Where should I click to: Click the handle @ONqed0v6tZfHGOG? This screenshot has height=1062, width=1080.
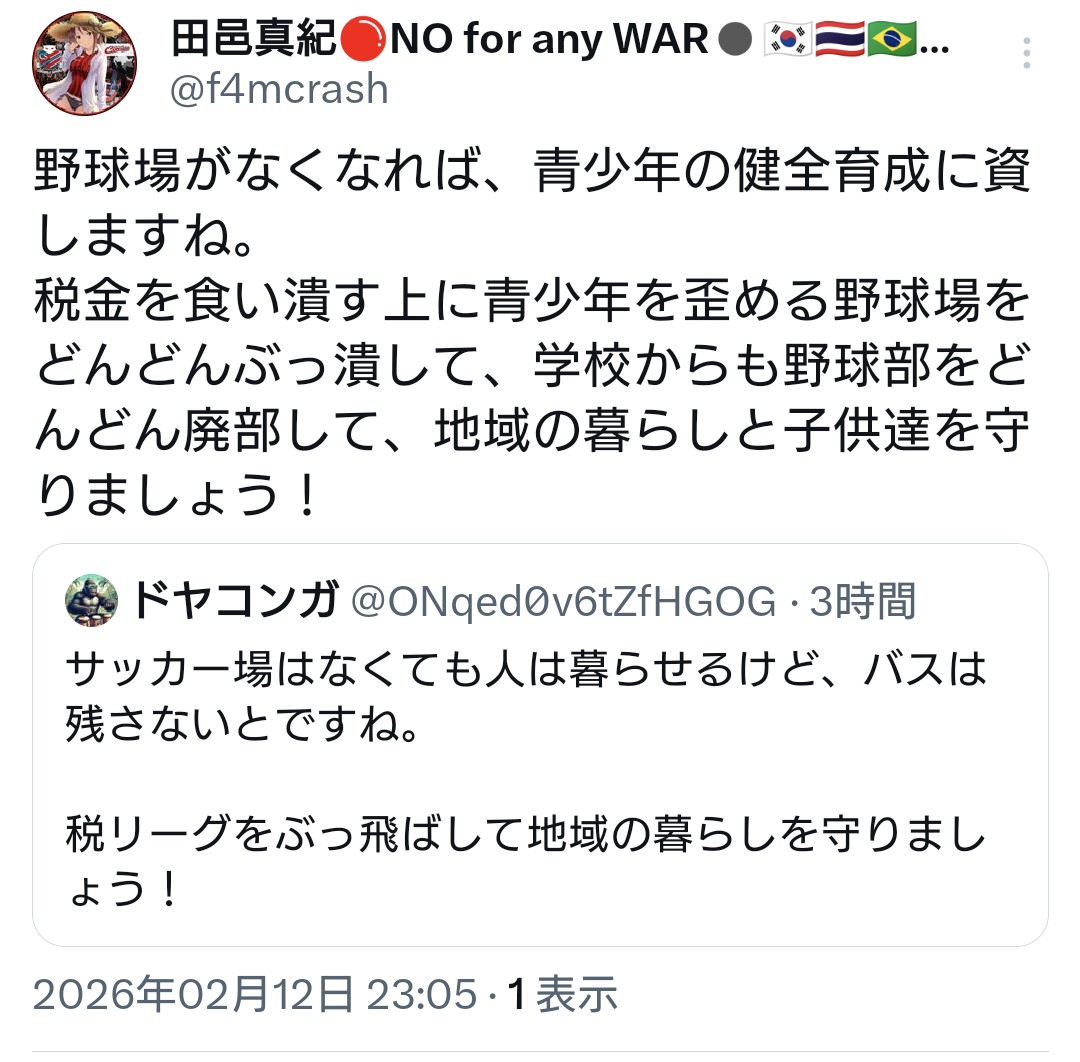point(563,601)
